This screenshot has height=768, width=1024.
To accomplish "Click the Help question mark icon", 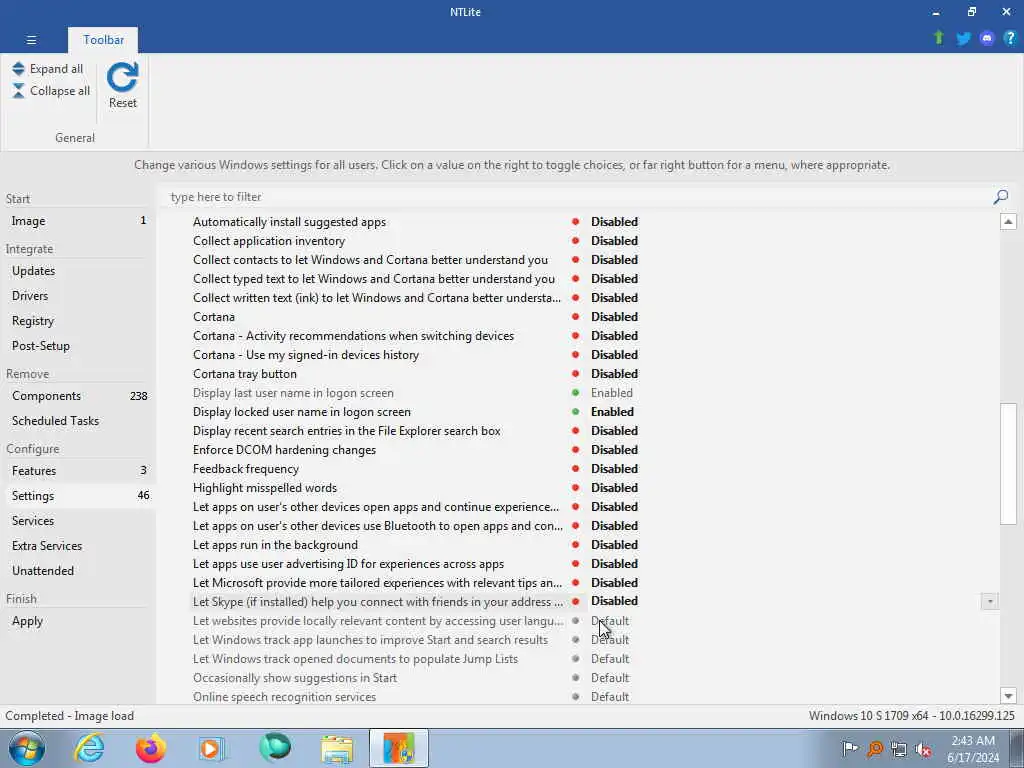I will [x=1010, y=39].
